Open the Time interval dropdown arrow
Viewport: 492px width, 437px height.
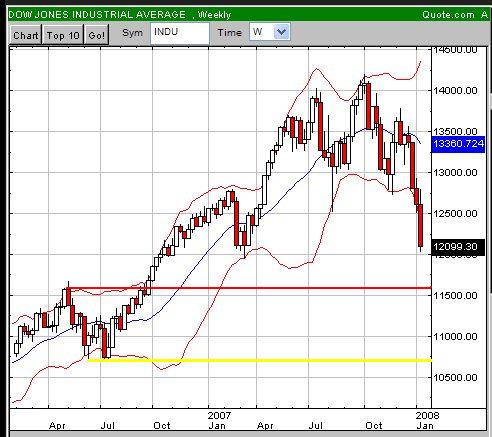[281, 32]
